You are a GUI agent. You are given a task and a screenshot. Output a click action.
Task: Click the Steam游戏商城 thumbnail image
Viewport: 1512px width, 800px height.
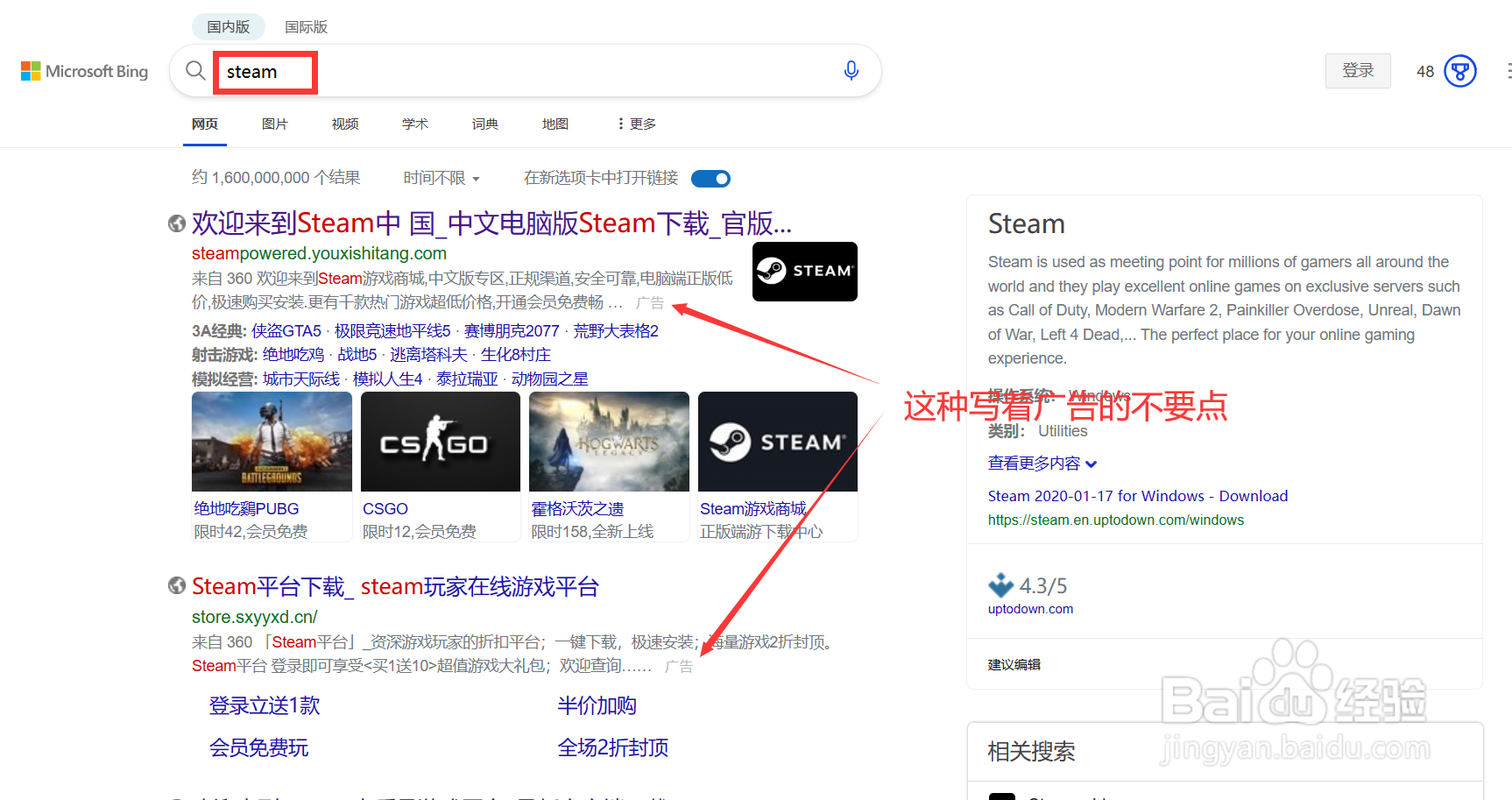click(x=778, y=442)
